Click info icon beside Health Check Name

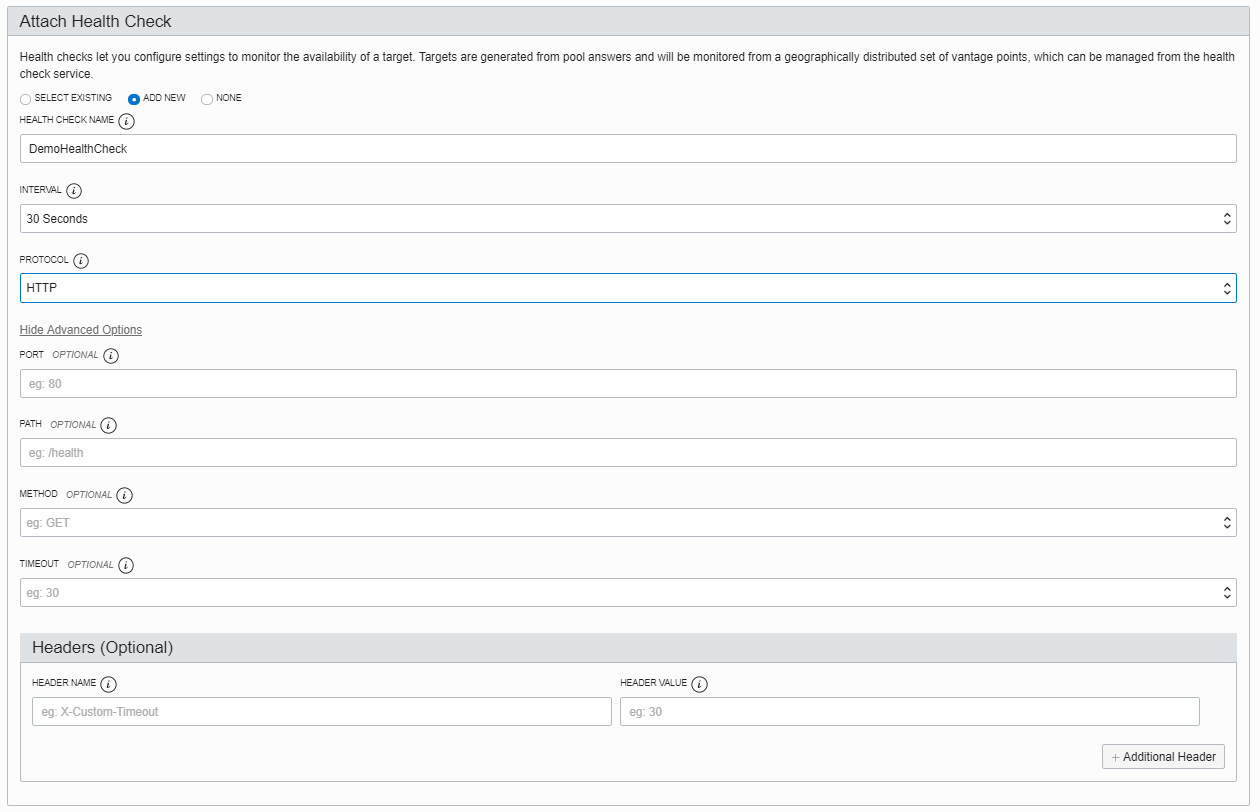coord(126,122)
